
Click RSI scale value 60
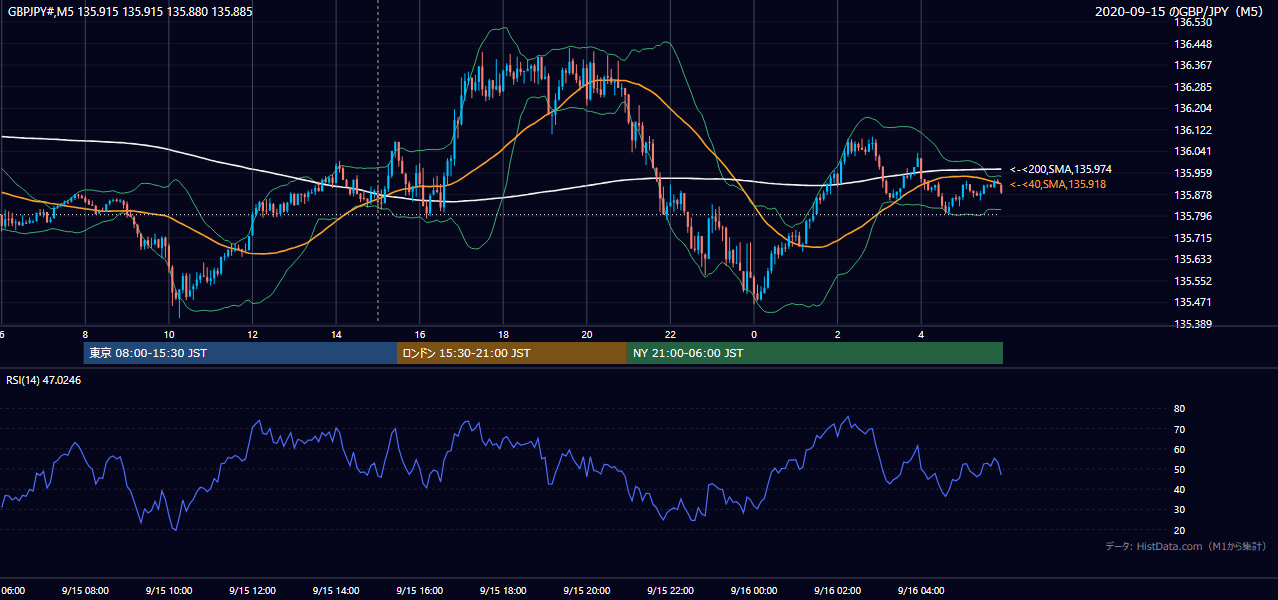(x=1179, y=449)
